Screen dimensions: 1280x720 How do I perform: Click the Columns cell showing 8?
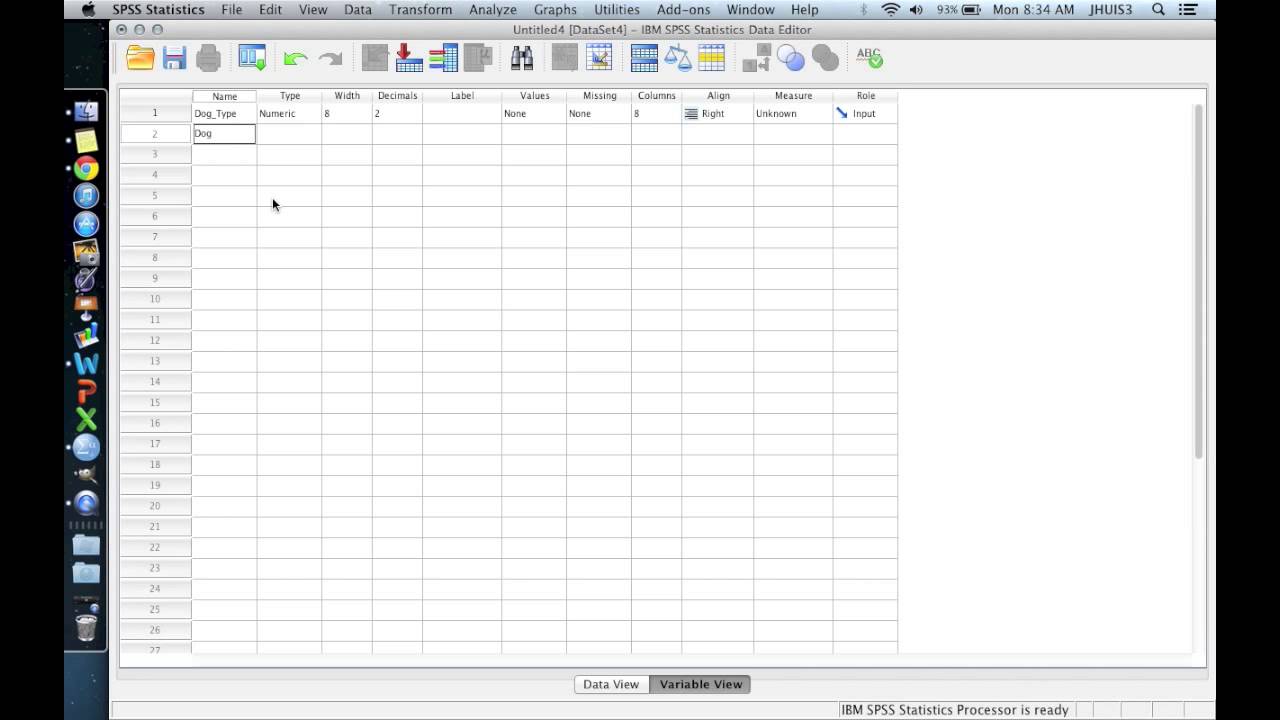(657, 113)
